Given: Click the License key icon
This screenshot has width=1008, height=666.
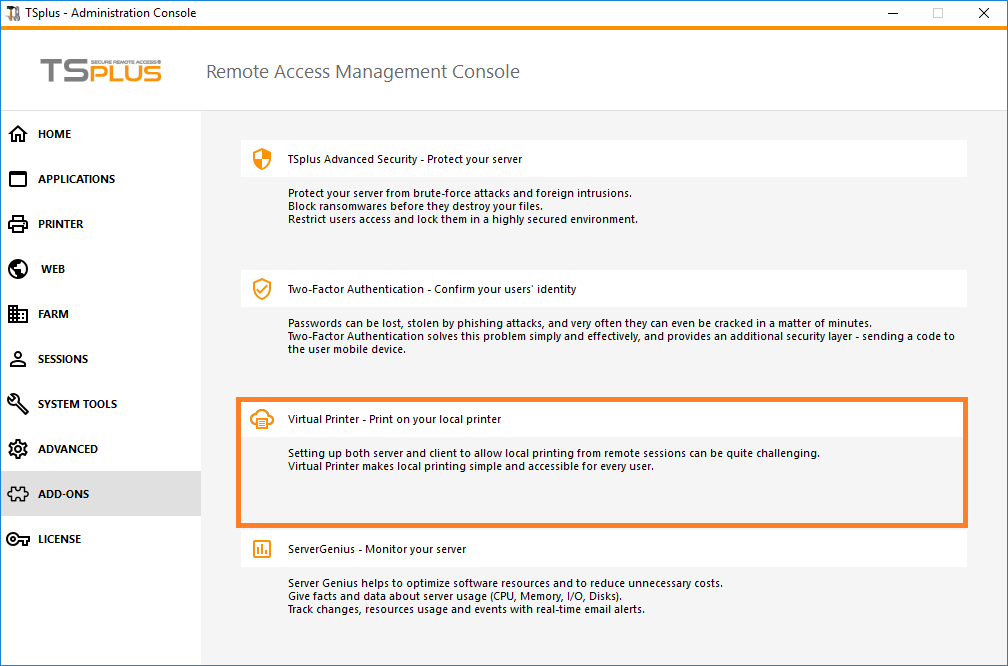Looking at the screenshot, I should pos(18,539).
